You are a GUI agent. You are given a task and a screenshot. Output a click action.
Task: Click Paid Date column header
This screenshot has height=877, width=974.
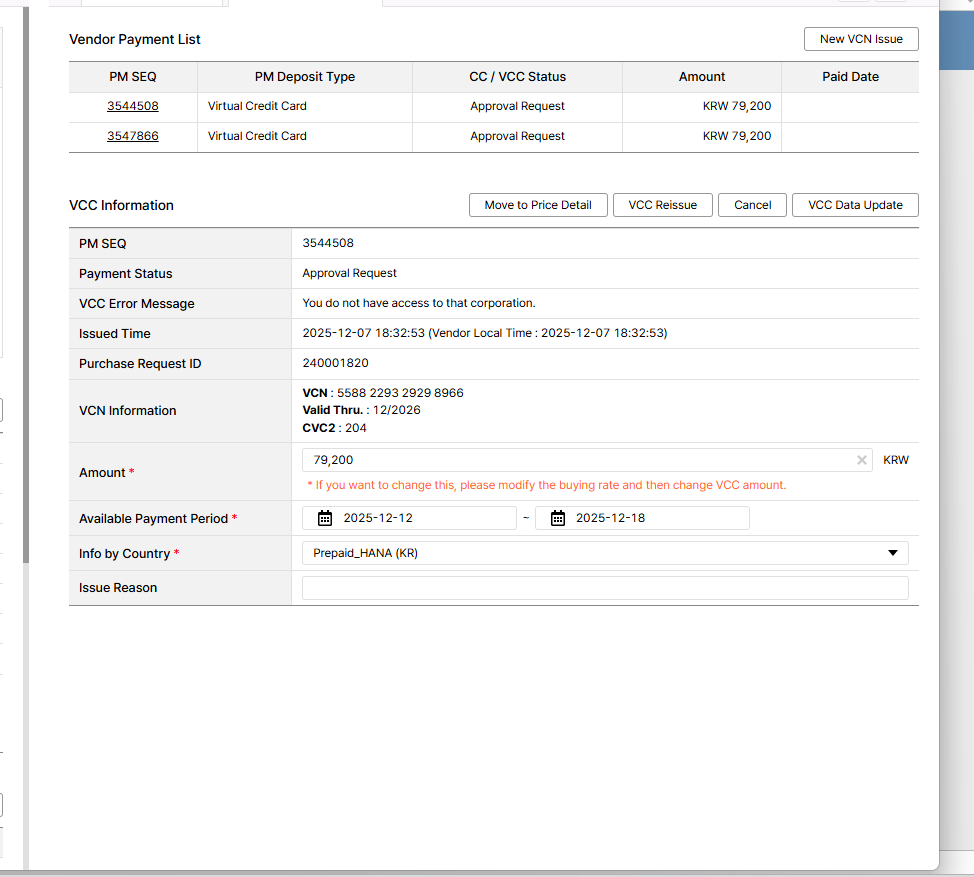[x=850, y=77]
